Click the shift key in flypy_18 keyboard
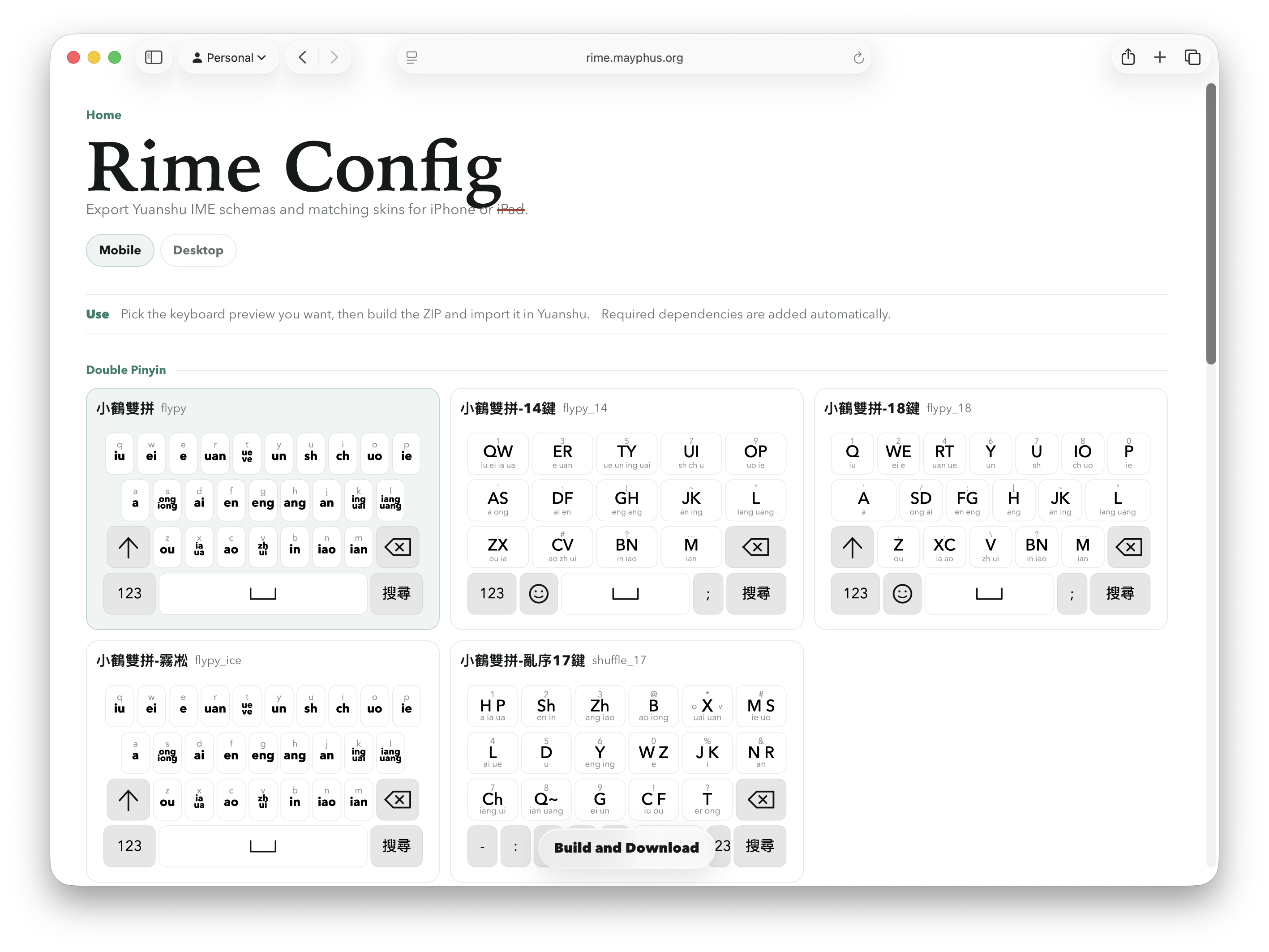The height and width of the screenshot is (952, 1269). click(x=852, y=547)
